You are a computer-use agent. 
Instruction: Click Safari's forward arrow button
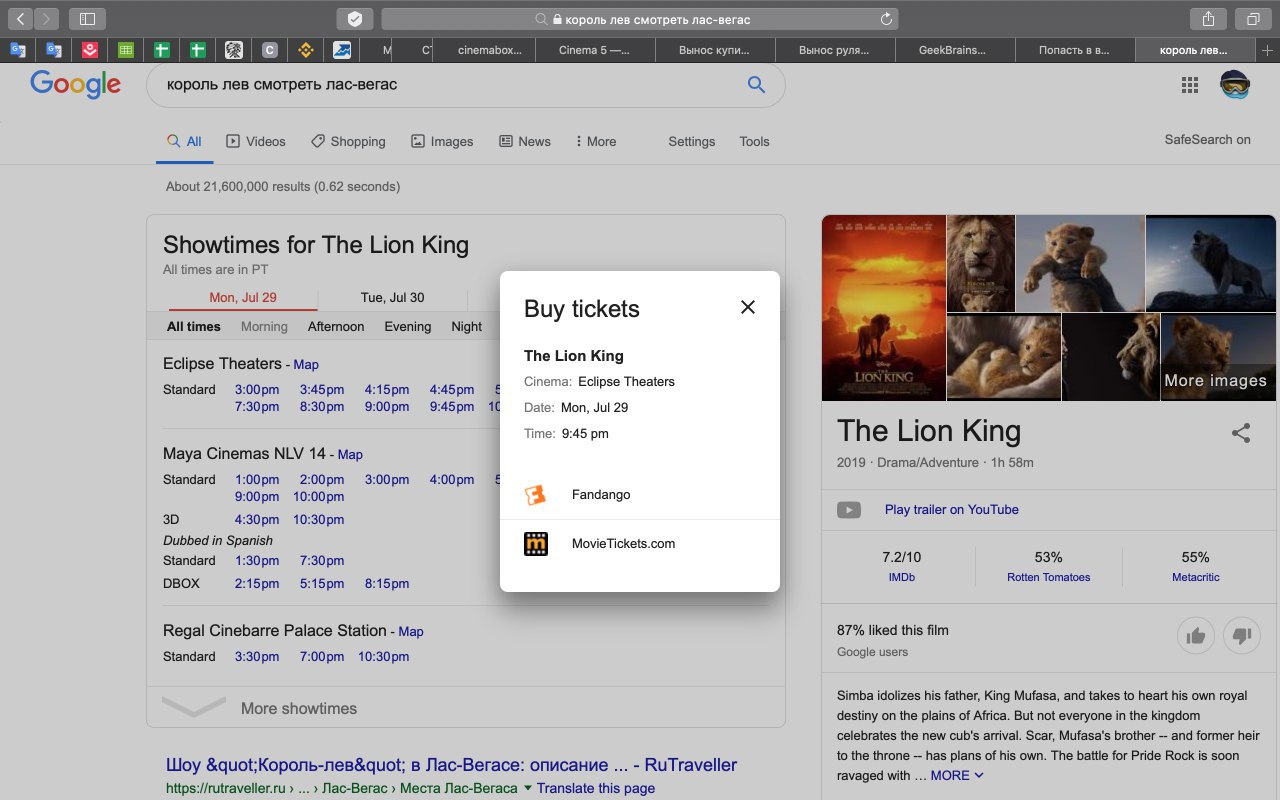coord(46,19)
